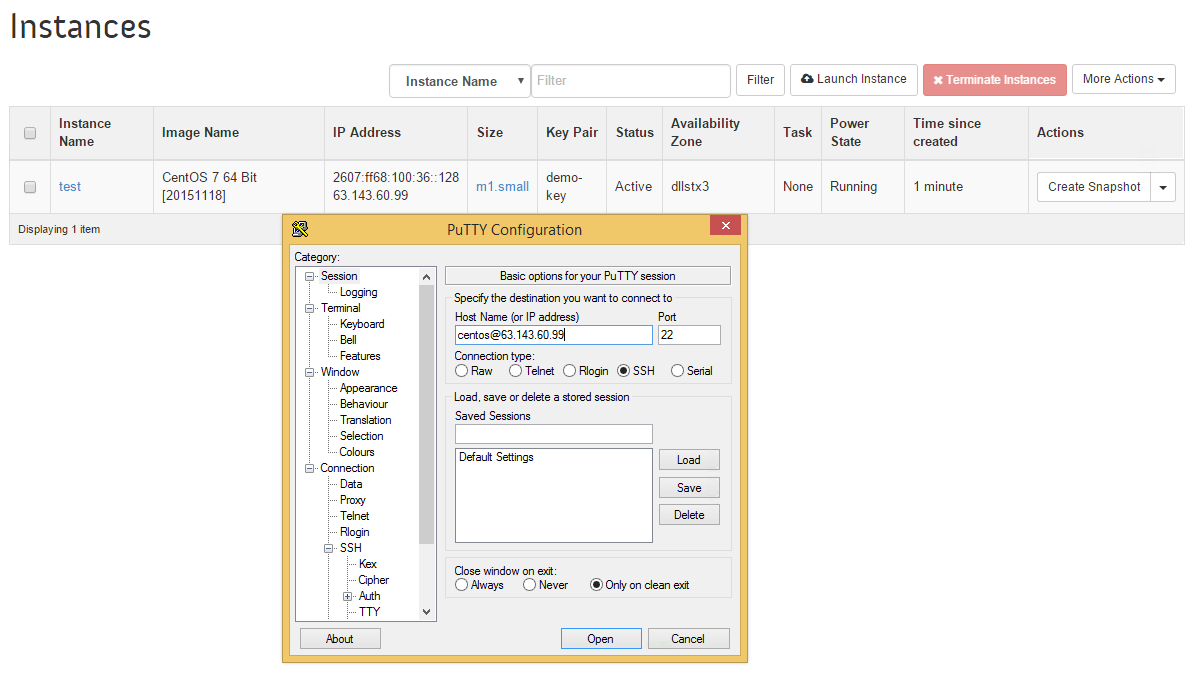
Task: Select Translation category in tree
Action: click(365, 420)
